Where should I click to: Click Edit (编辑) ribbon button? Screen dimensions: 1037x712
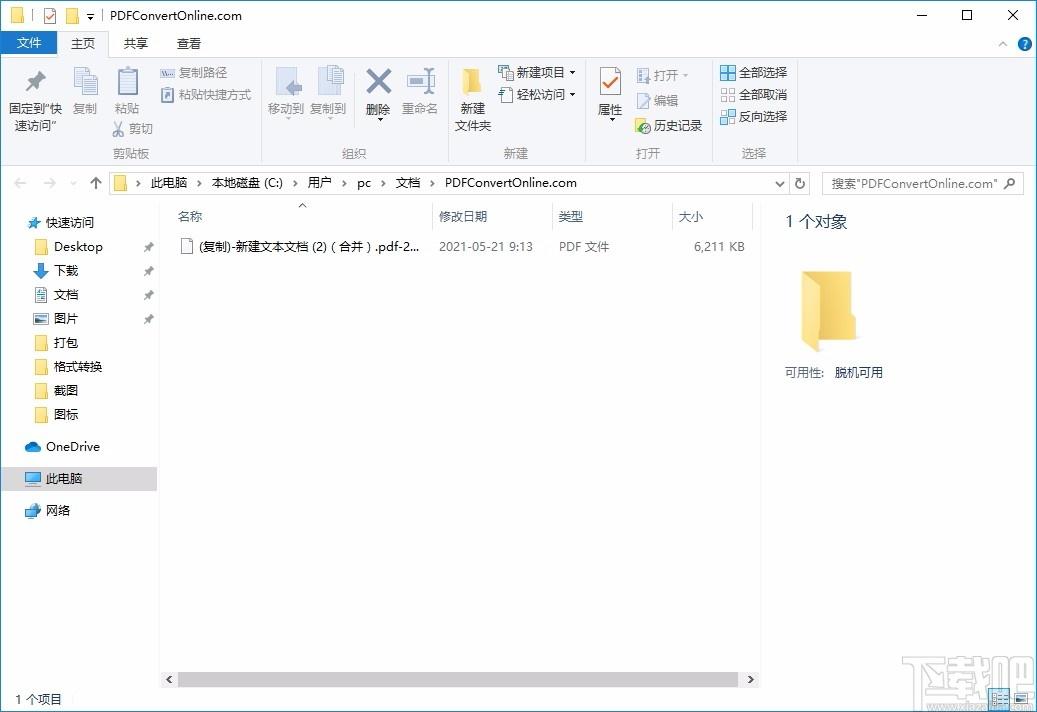coord(657,100)
